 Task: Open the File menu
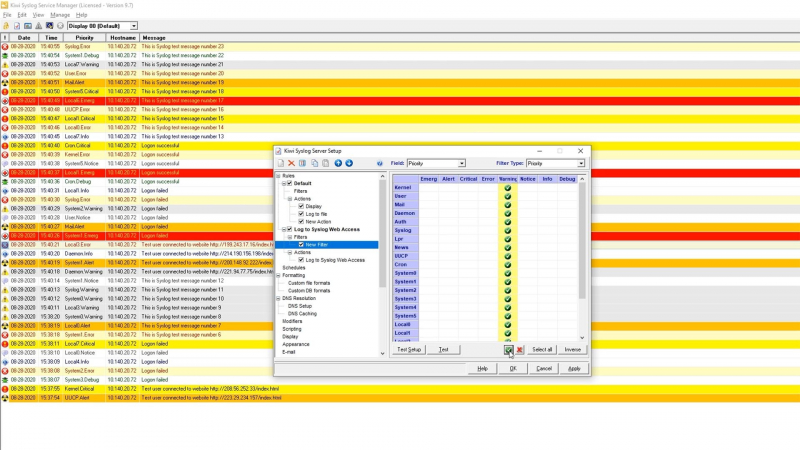click(x=7, y=15)
